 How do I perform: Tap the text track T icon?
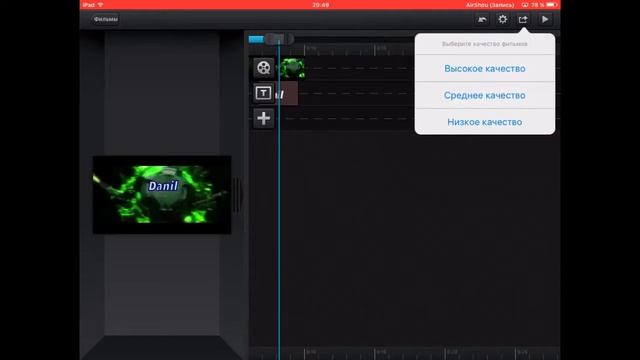point(264,93)
